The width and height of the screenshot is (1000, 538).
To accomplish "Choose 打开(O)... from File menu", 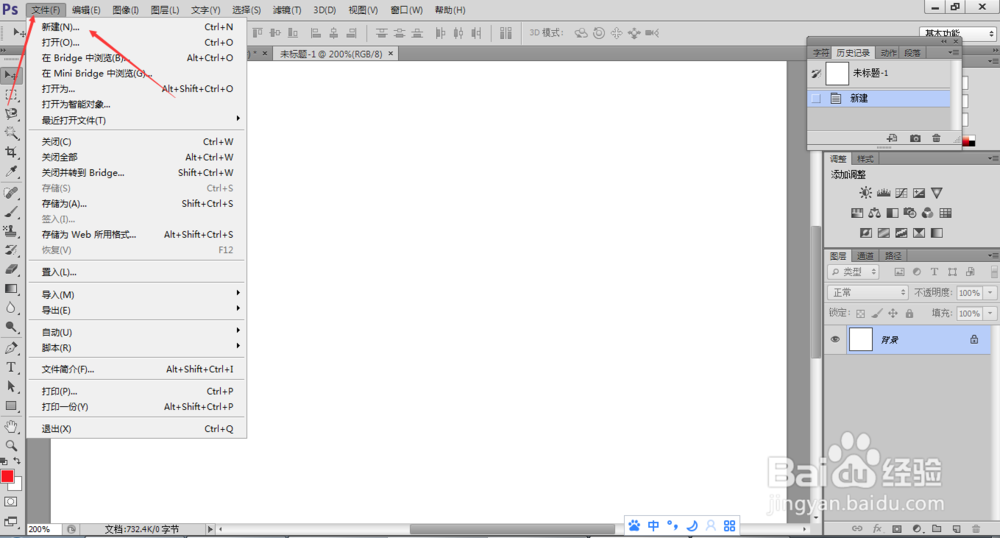I will pos(136,42).
